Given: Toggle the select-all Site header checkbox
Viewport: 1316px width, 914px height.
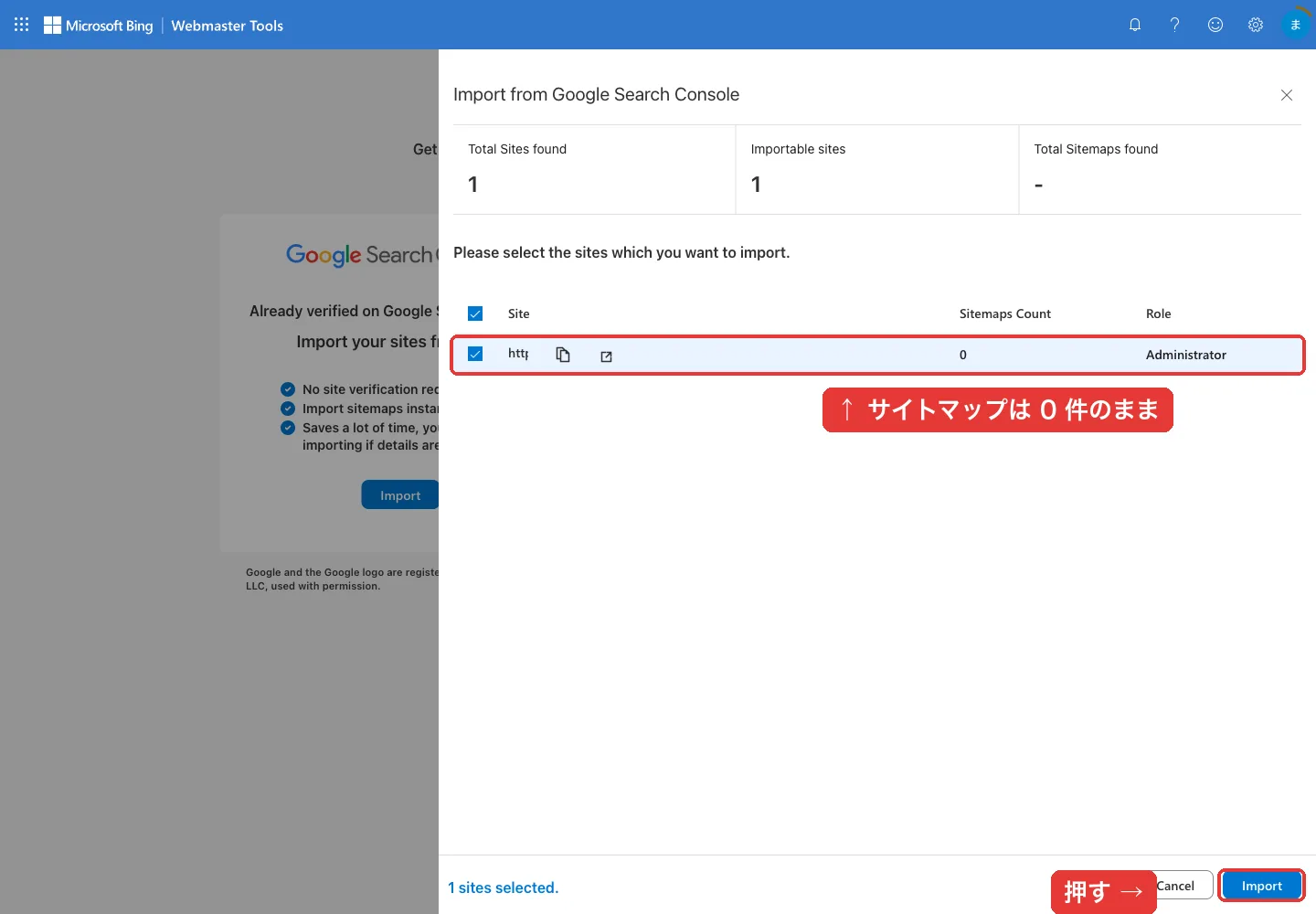Looking at the screenshot, I should (x=475, y=314).
